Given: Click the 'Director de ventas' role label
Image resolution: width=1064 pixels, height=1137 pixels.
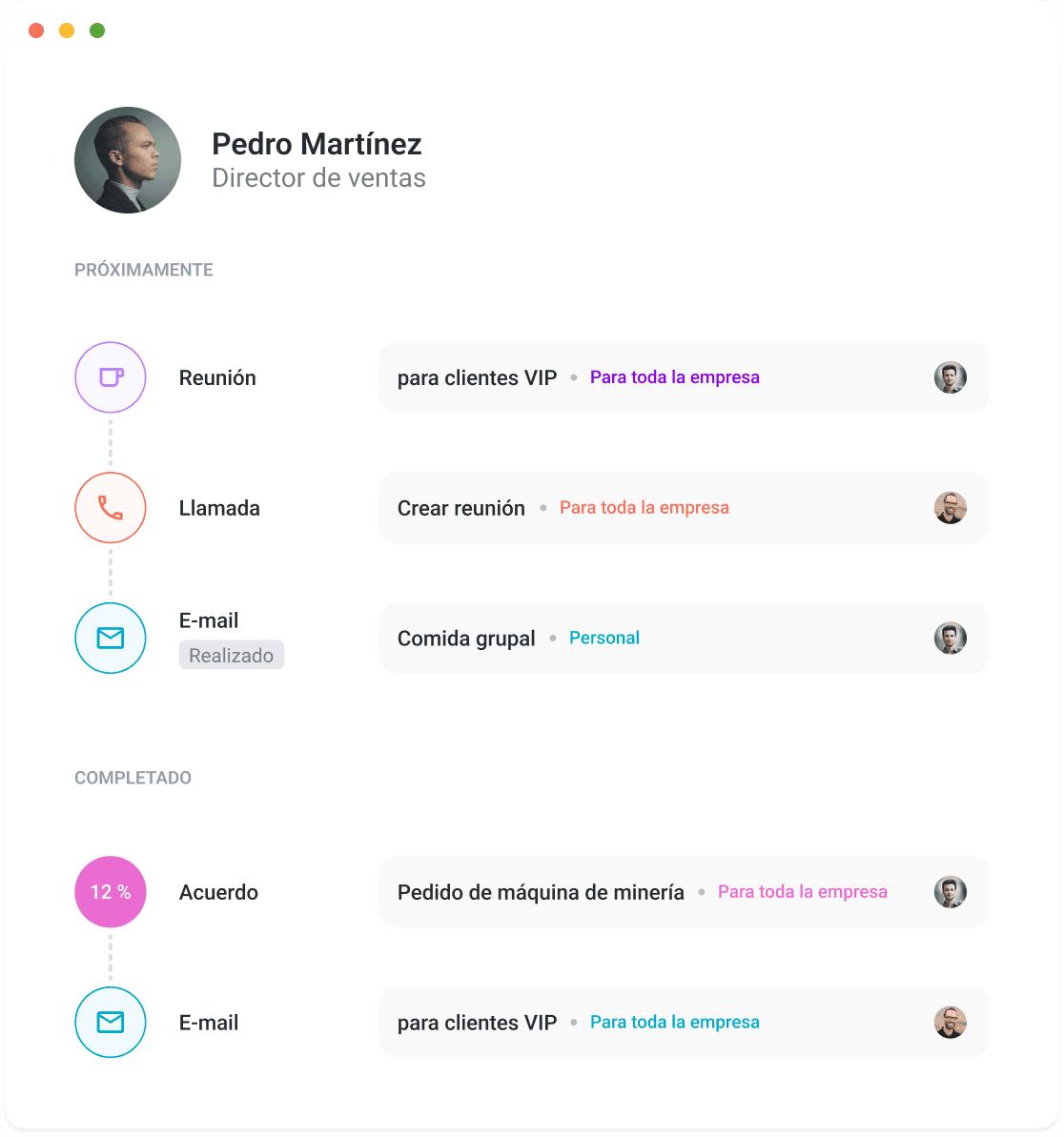Looking at the screenshot, I should click(x=318, y=177).
